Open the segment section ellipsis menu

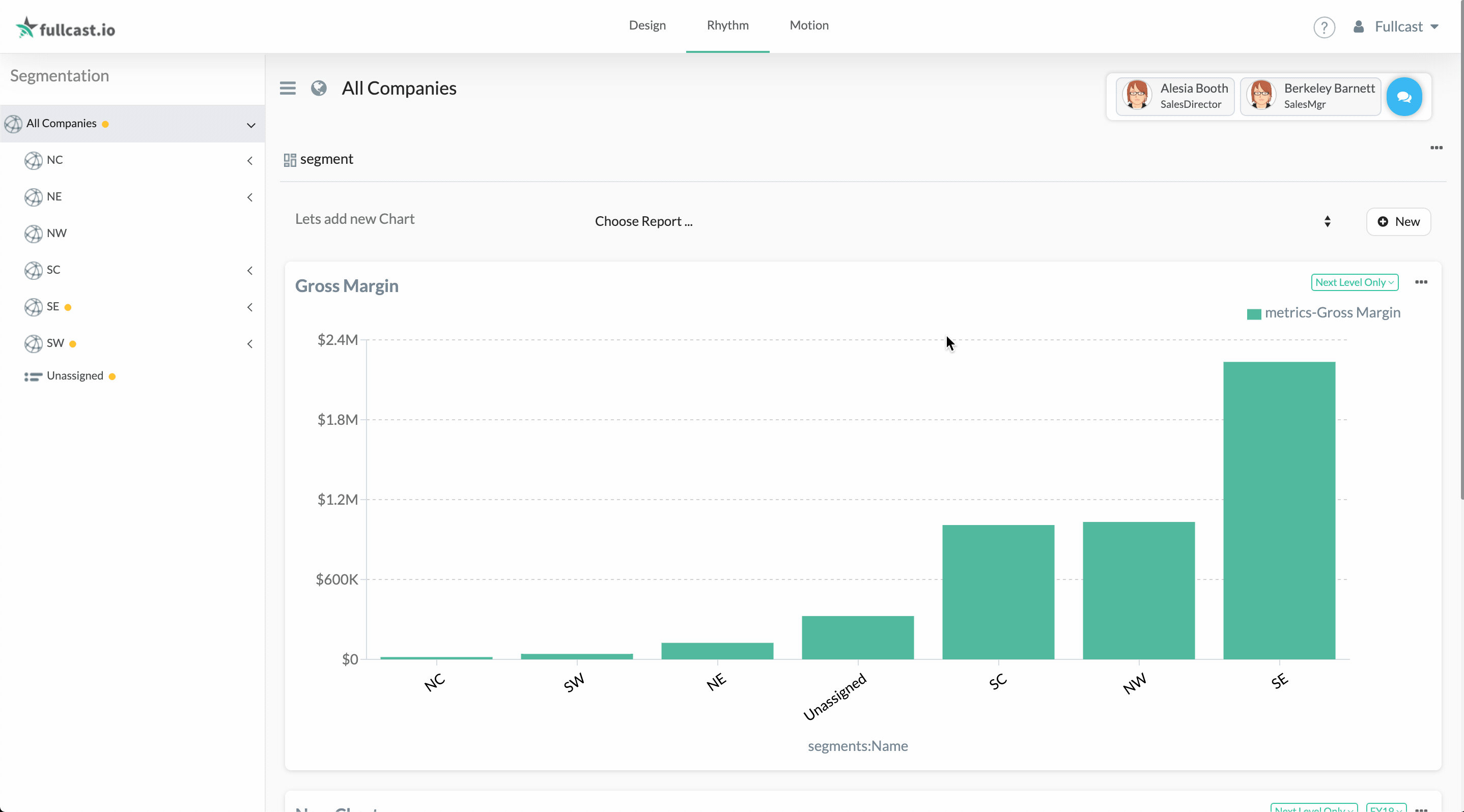point(1436,148)
